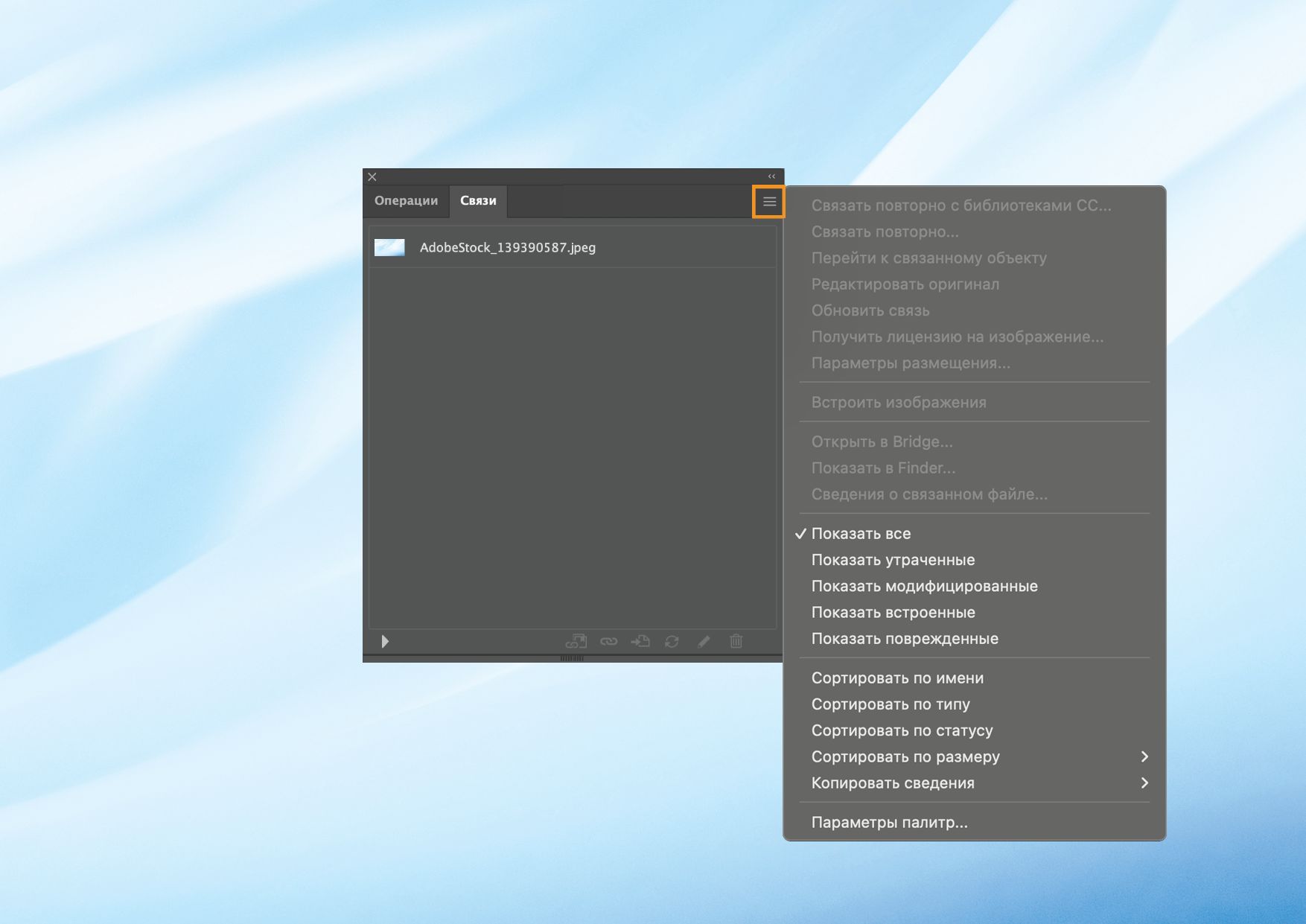Click the Go To Link icon
This screenshot has width=1306, height=924.
coord(640,641)
